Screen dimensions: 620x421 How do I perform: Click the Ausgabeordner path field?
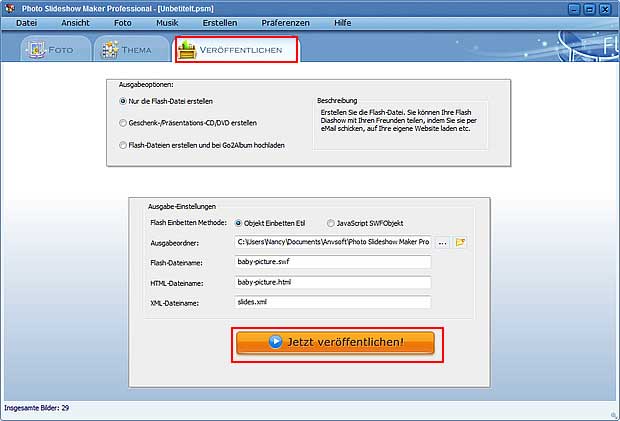click(333, 242)
